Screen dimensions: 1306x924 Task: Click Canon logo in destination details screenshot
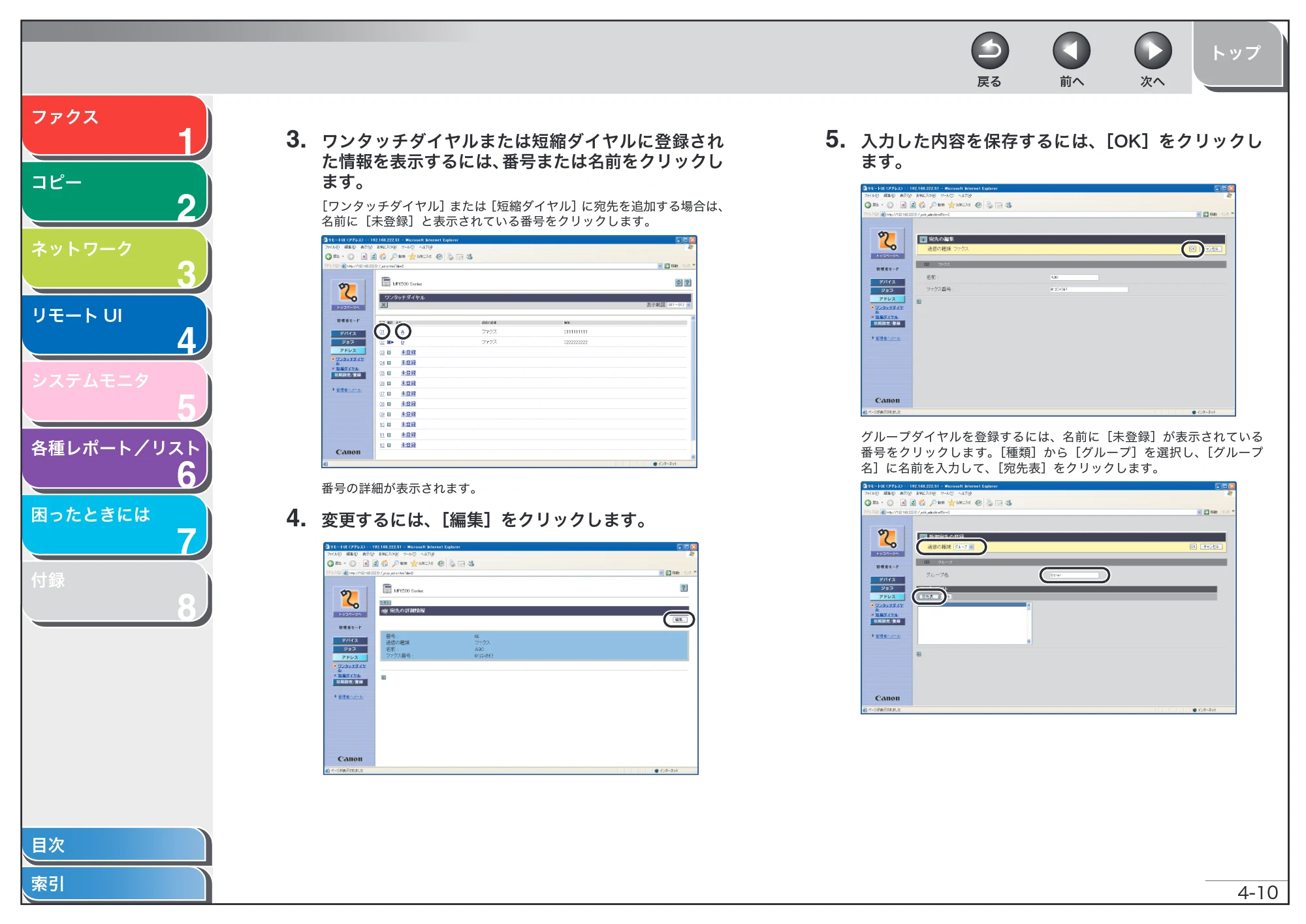pyautogui.click(x=350, y=759)
